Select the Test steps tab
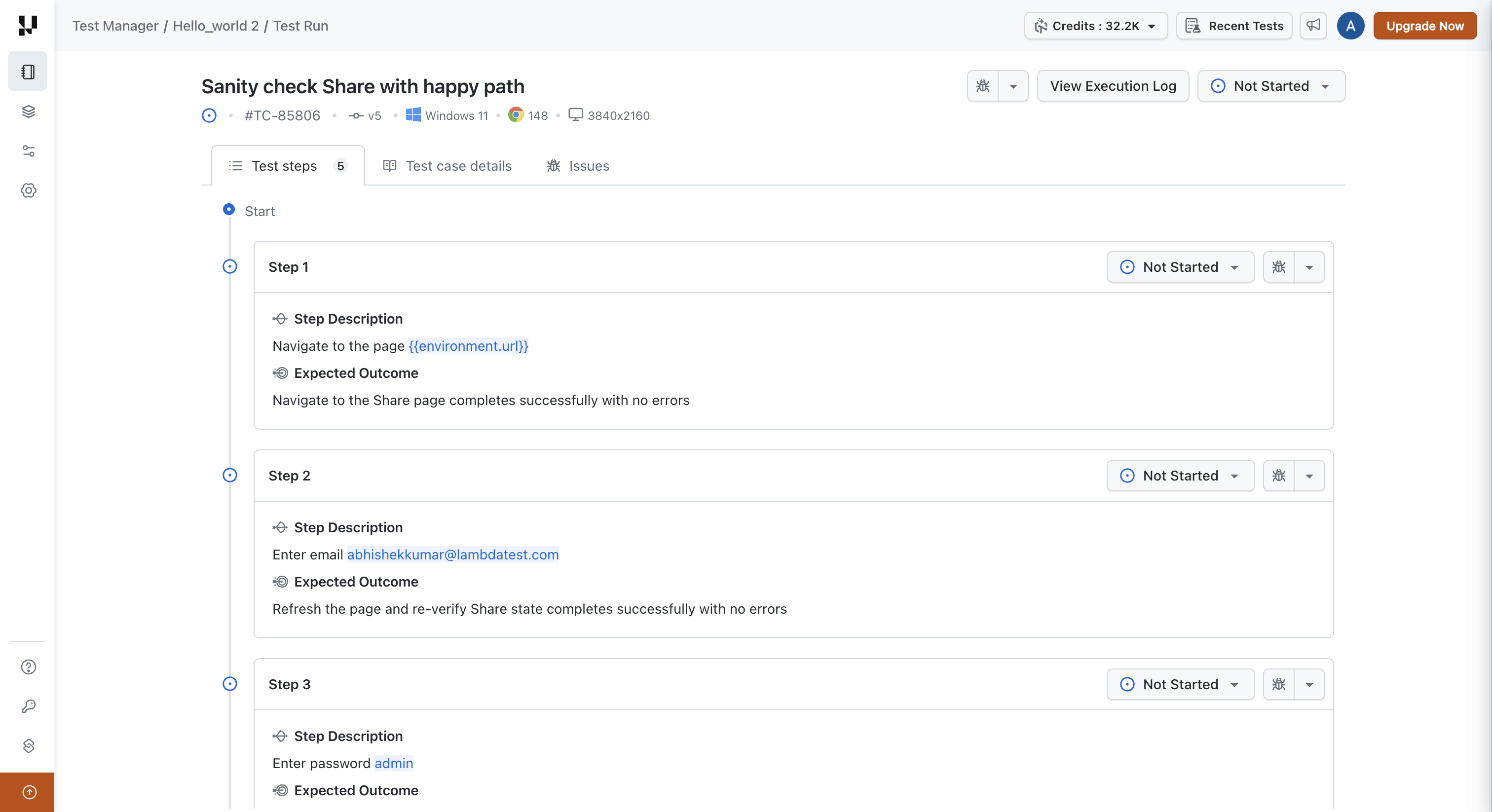Image resolution: width=1492 pixels, height=812 pixels. pyautogui.click(x=288, y=166)
